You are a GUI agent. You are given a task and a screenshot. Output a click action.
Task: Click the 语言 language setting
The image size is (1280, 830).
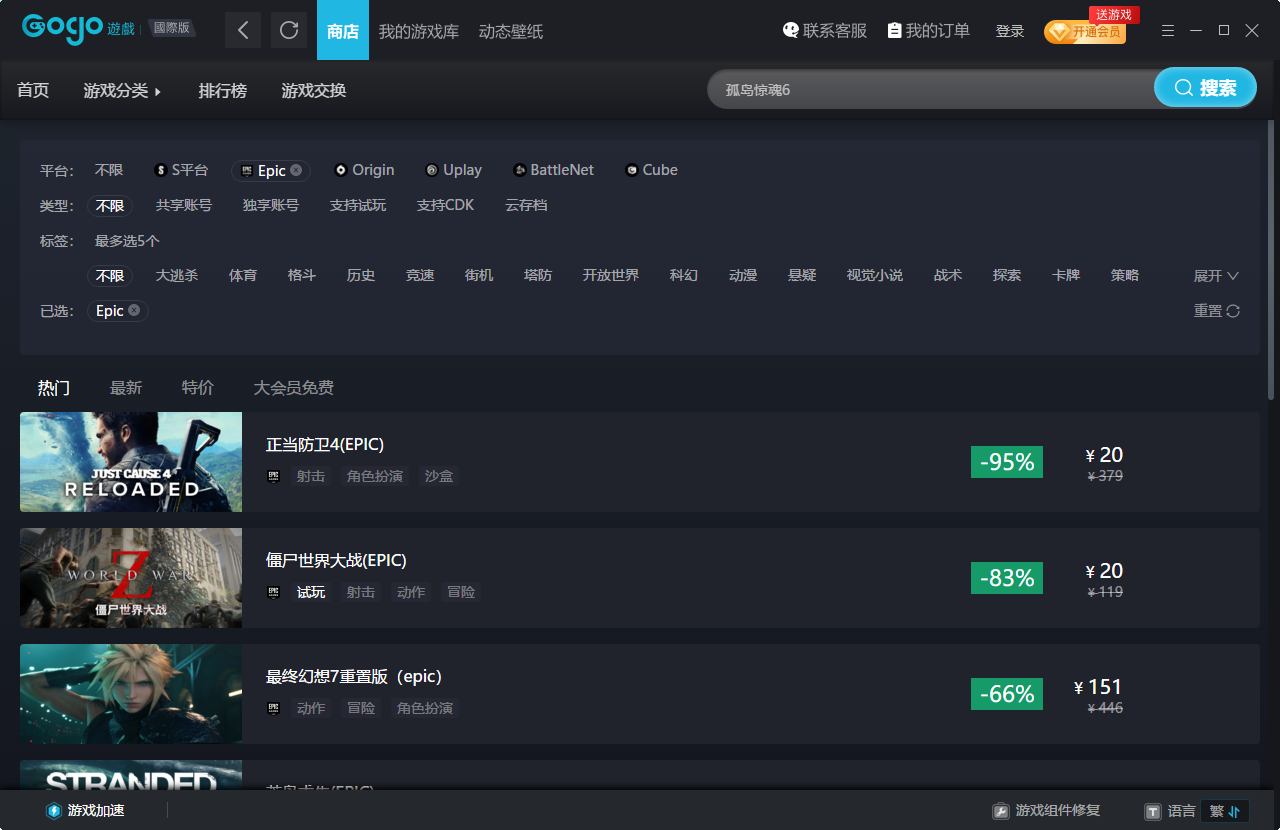(1170, 811)
